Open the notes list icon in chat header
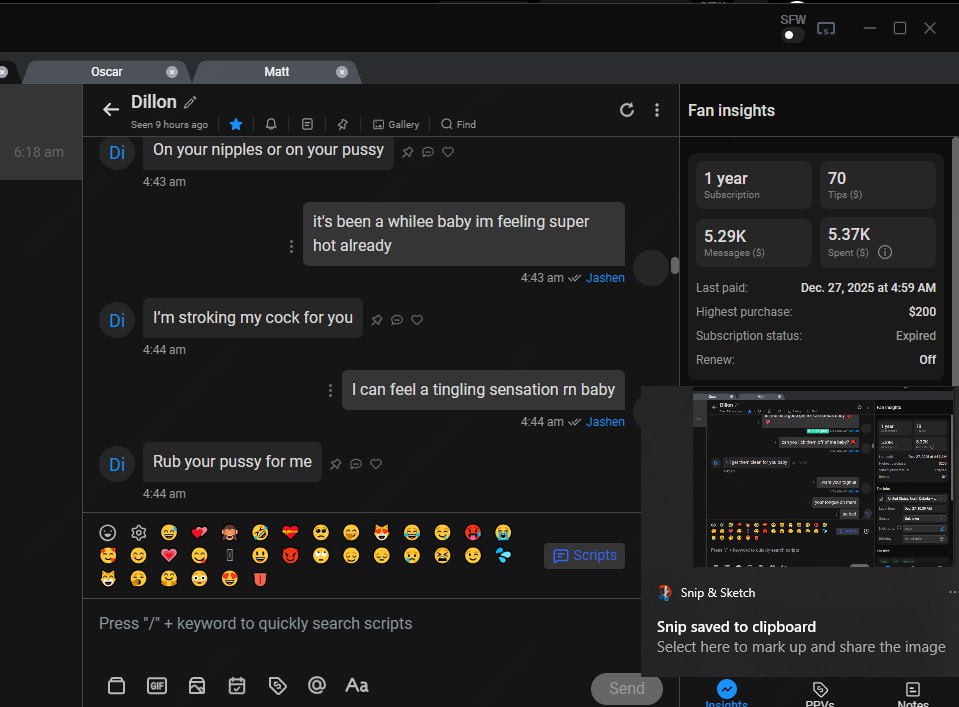The width and height of the screenshot is (959, 707). (x=307, y=124)
